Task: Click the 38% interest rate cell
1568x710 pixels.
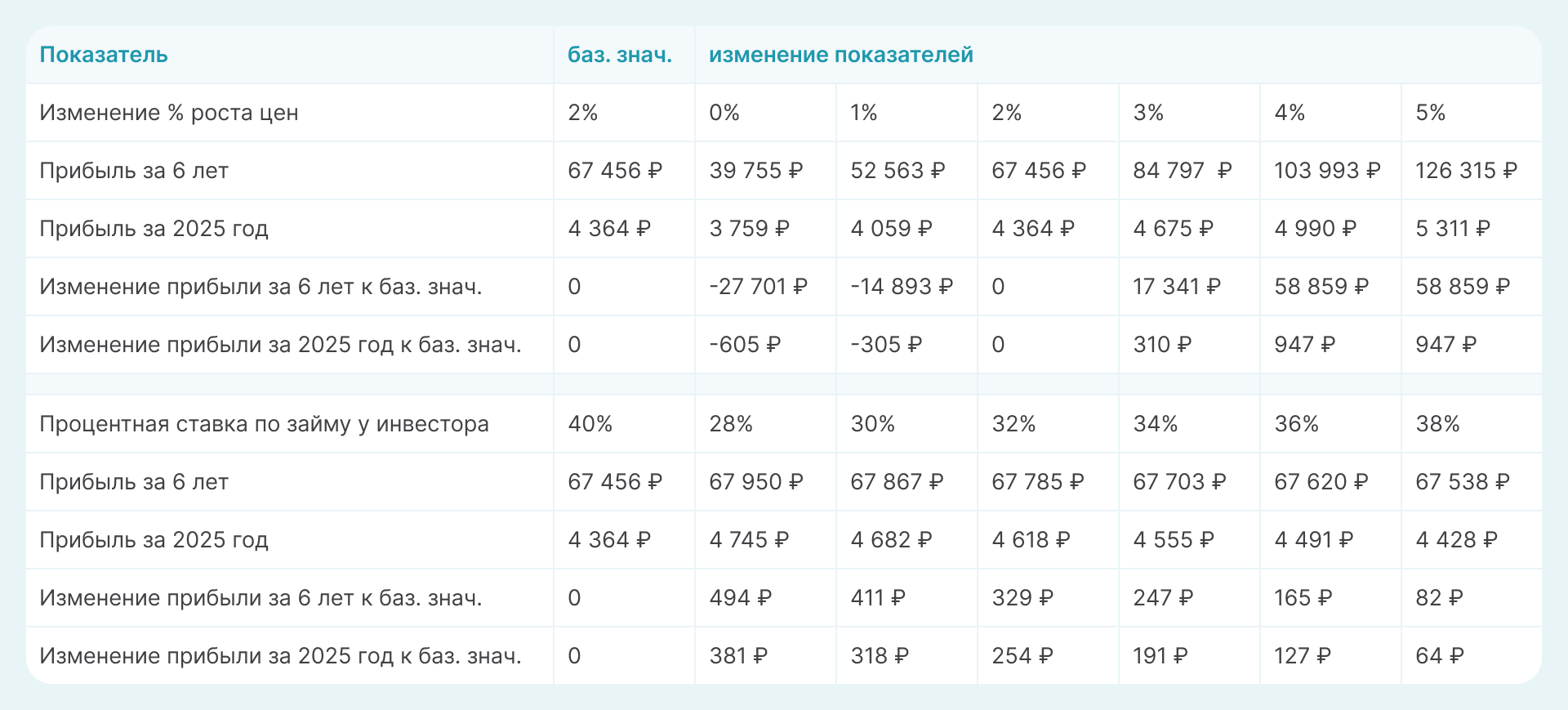Action: tap(1437, 424)
